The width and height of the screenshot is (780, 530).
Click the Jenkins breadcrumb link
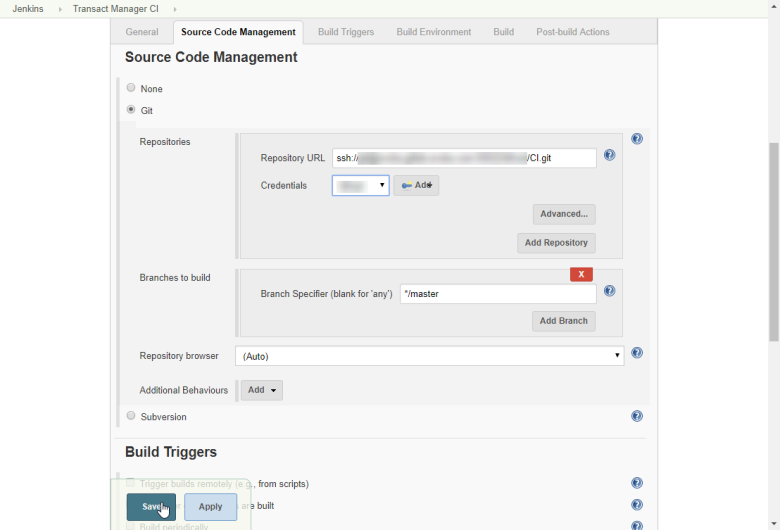pos(28,9)
